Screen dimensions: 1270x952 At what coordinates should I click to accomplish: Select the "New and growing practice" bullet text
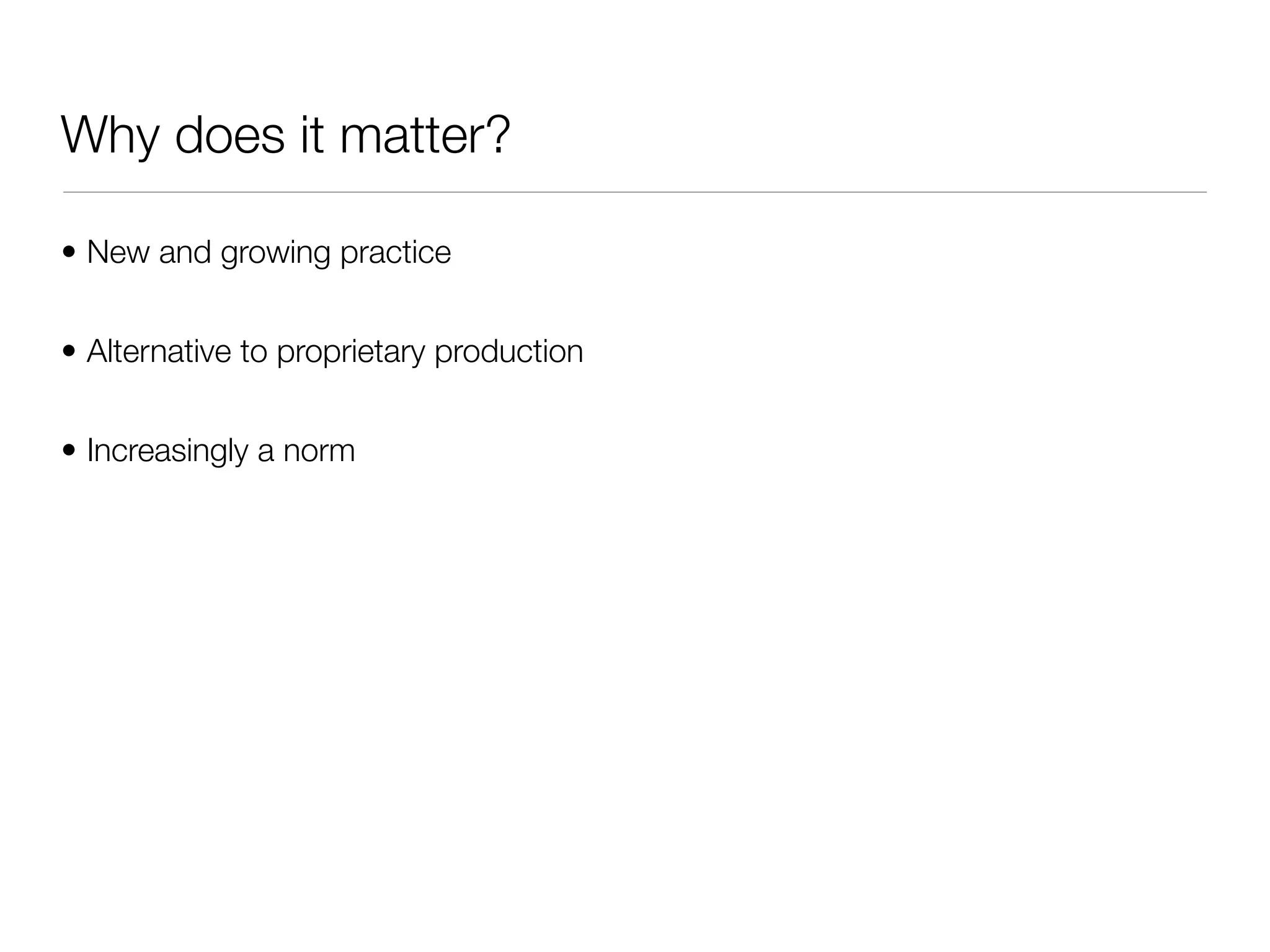pyautogui.click(x=269, y=253)
